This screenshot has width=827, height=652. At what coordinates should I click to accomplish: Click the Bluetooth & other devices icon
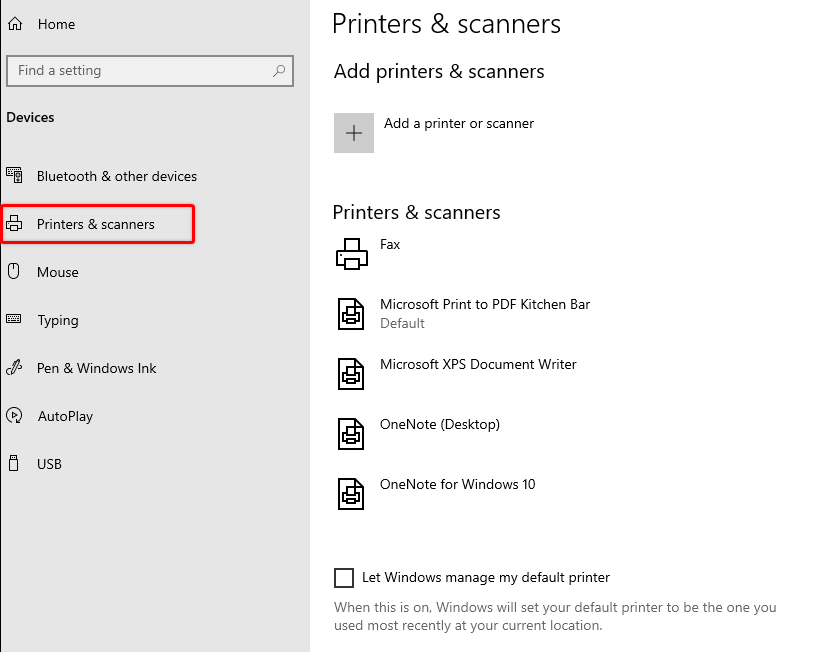tap(14, 175)
